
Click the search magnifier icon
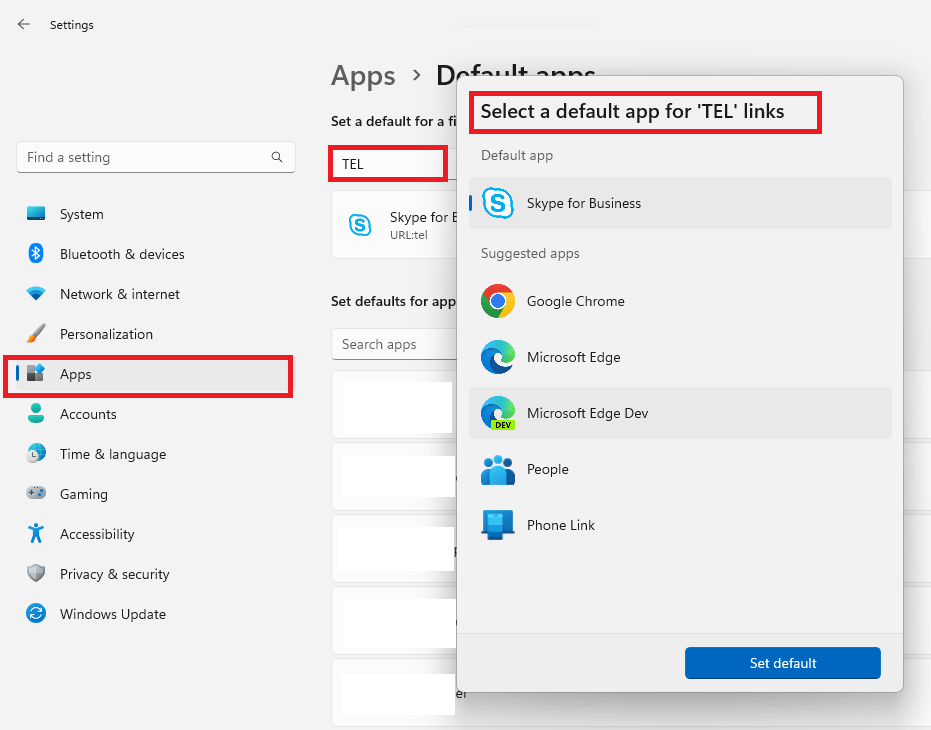277,157
